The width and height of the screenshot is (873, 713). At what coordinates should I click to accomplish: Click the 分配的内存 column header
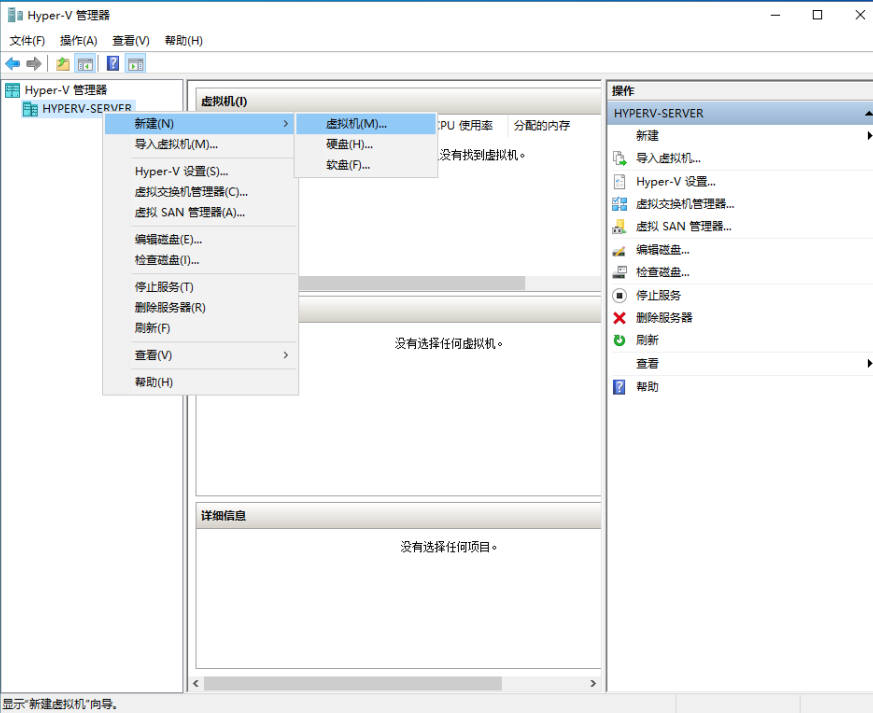pos(542,126)
